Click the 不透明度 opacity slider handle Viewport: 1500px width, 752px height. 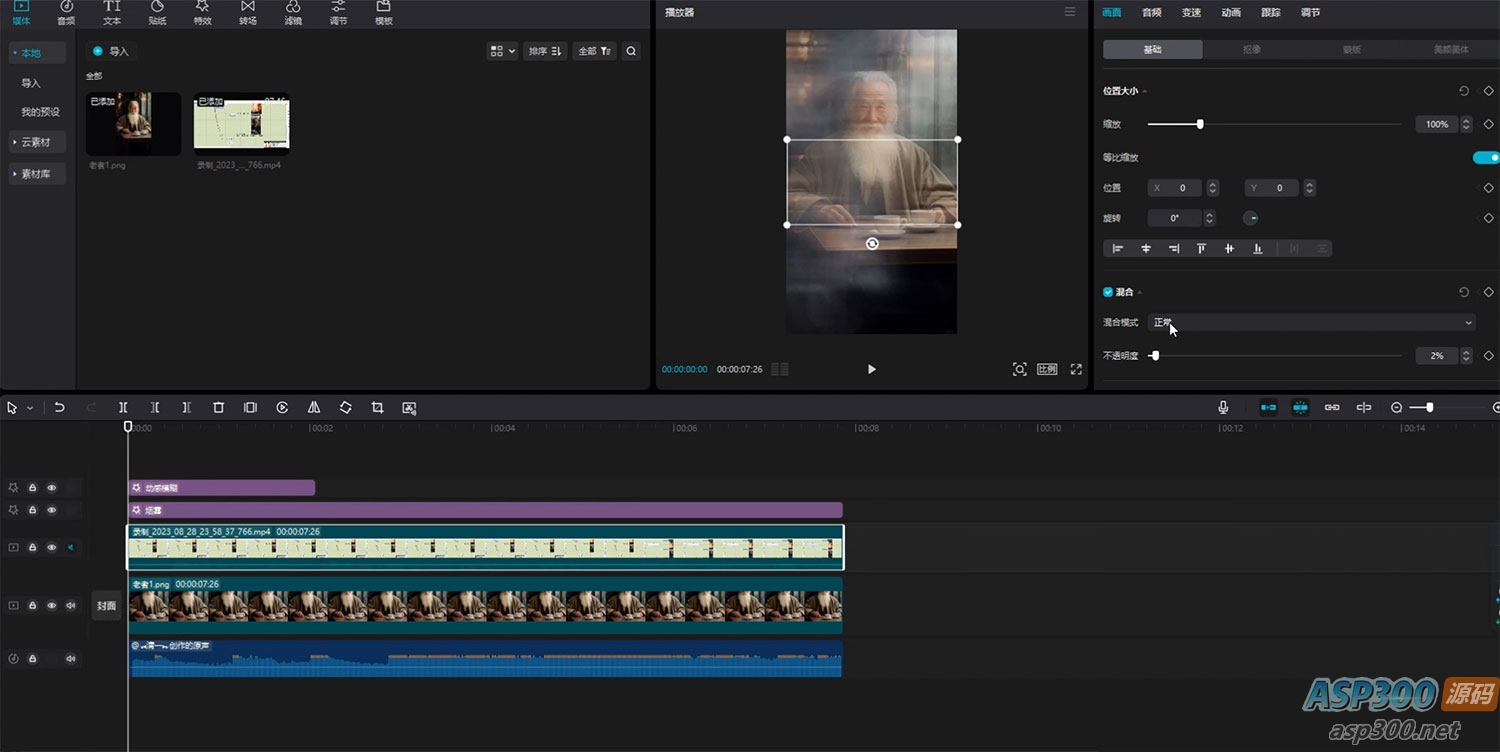[1155, 356]
